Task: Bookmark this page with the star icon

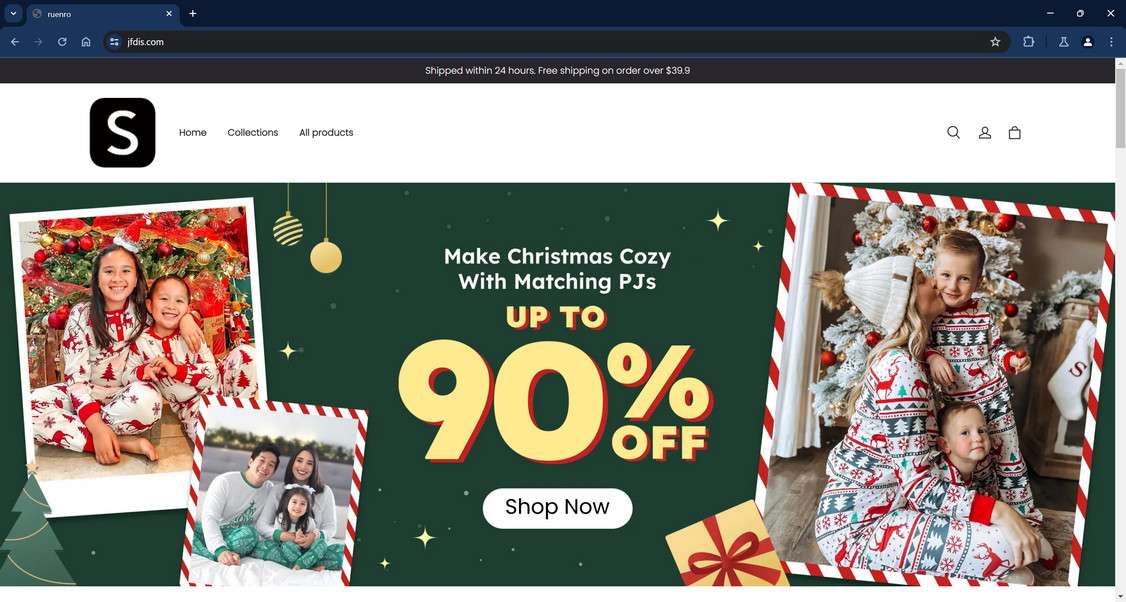Action: coord(995,42)
